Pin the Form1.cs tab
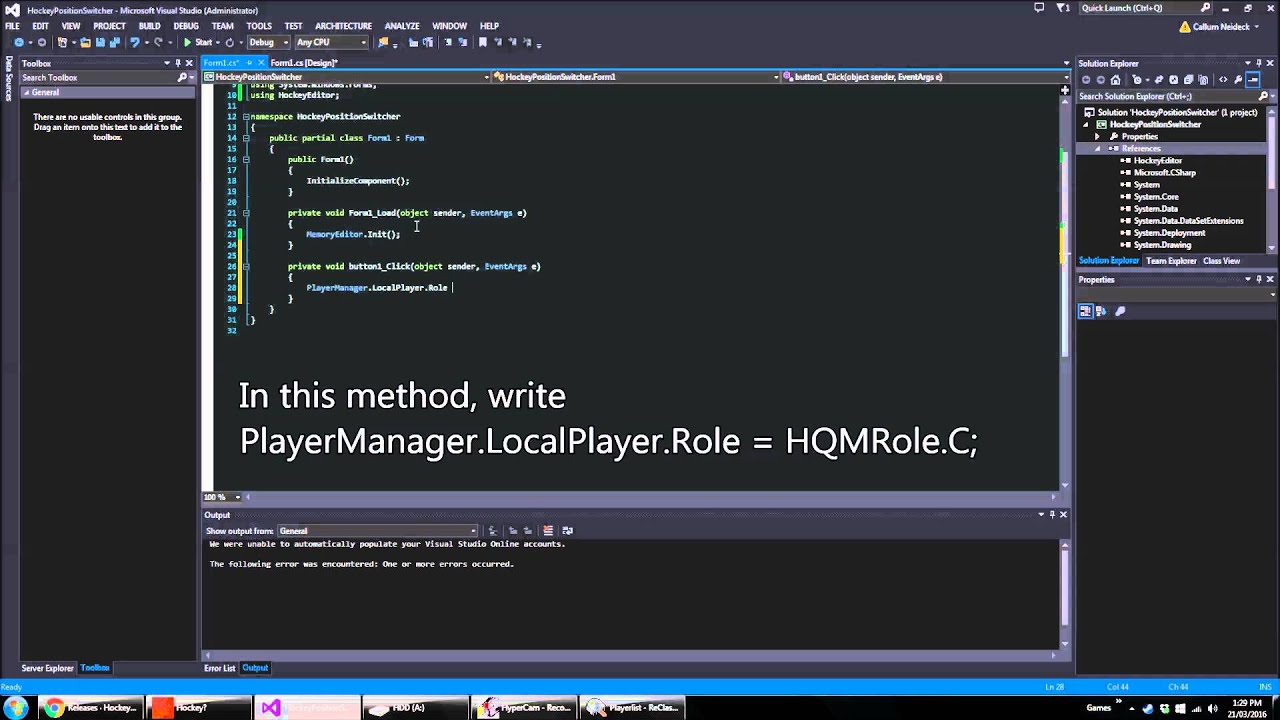 pyautogui.click(x=249, y=63)
